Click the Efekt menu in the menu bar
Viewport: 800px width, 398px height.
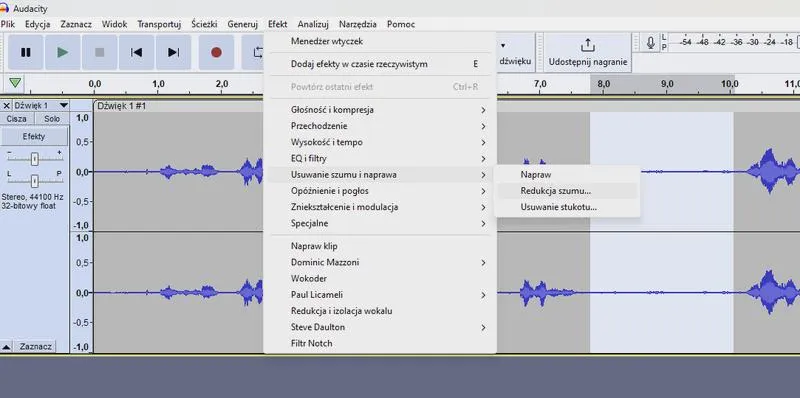click(x=278, y=24)
